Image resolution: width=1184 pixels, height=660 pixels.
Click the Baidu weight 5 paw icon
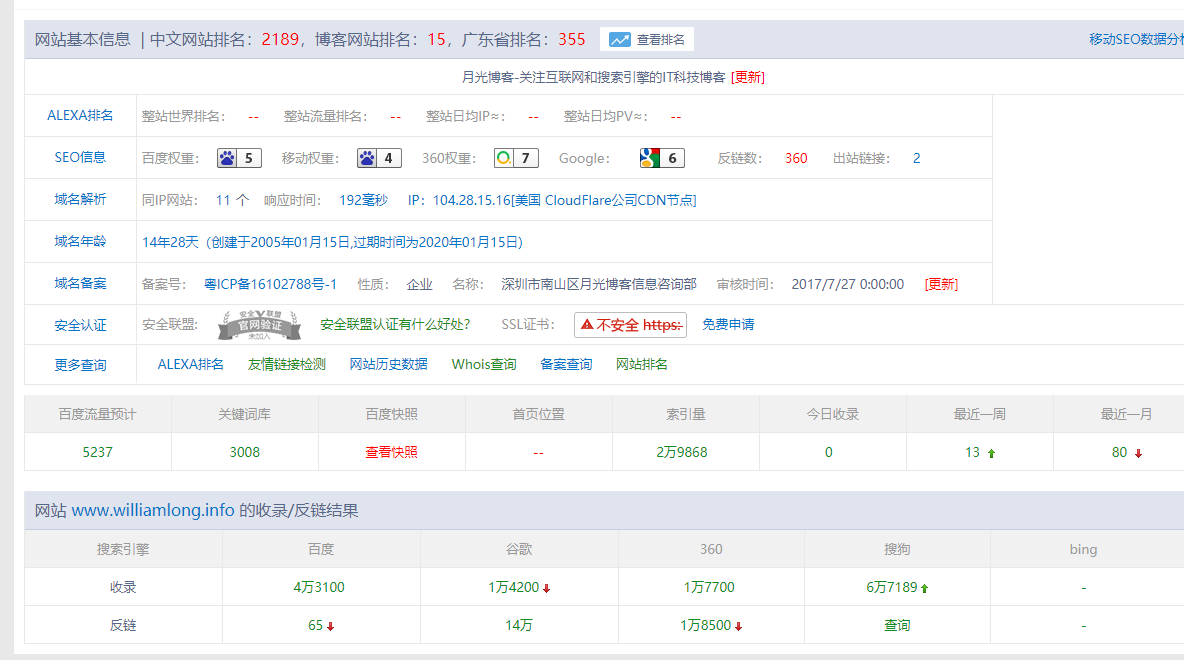point(227,158)
